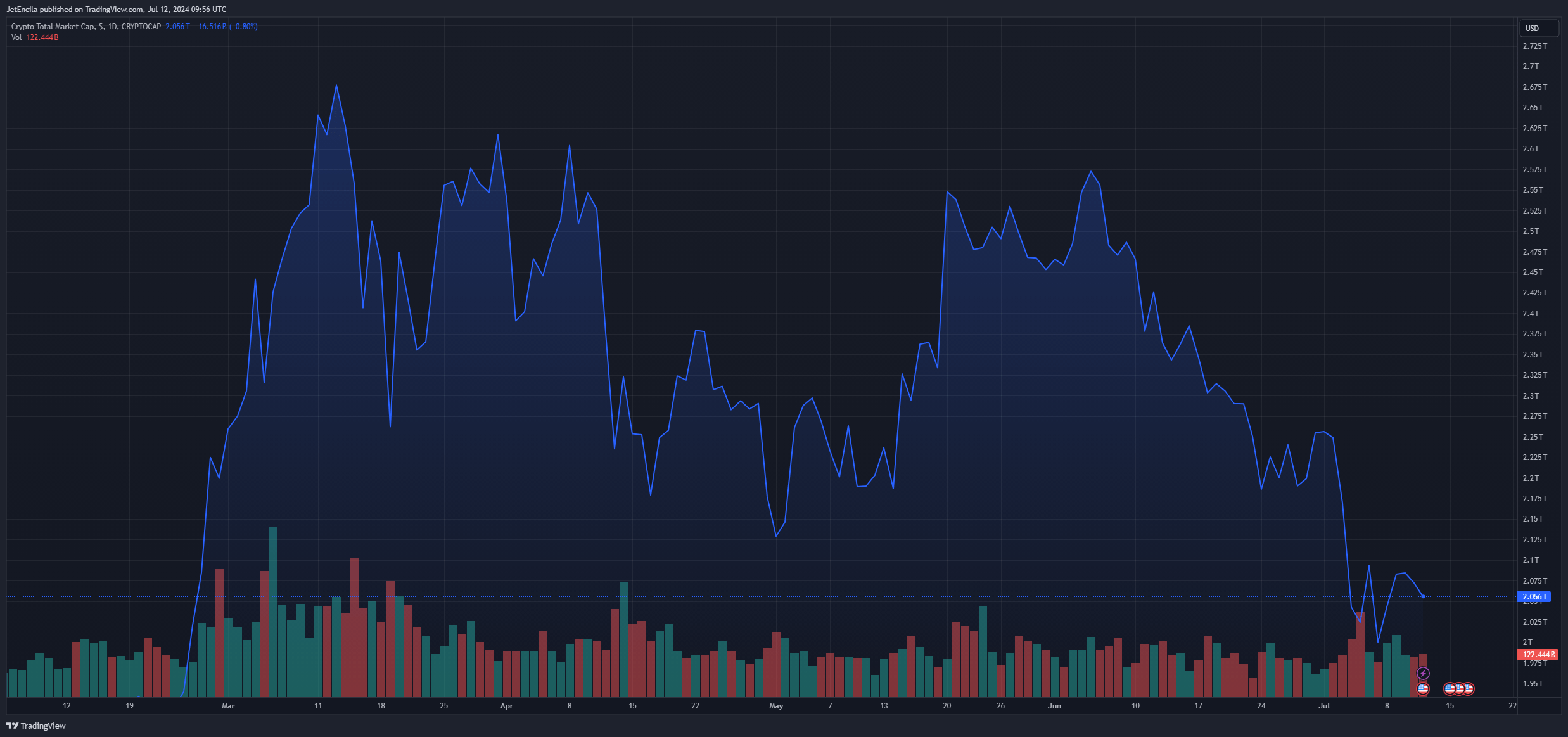Click the 13 date label on the time axis
1568x737 pixels.
884,706
